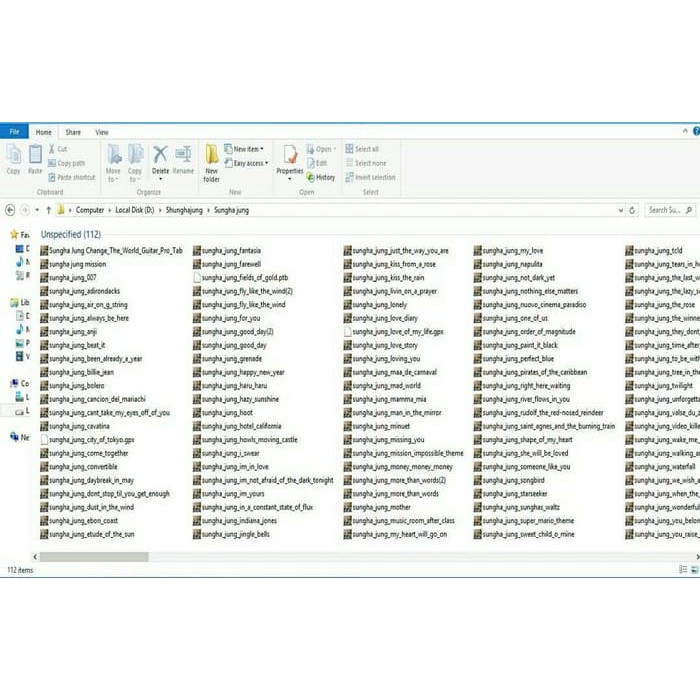The image size is (700, 700).
Task: Open the Share ribbon tab
Action: [x=73, y=132]
